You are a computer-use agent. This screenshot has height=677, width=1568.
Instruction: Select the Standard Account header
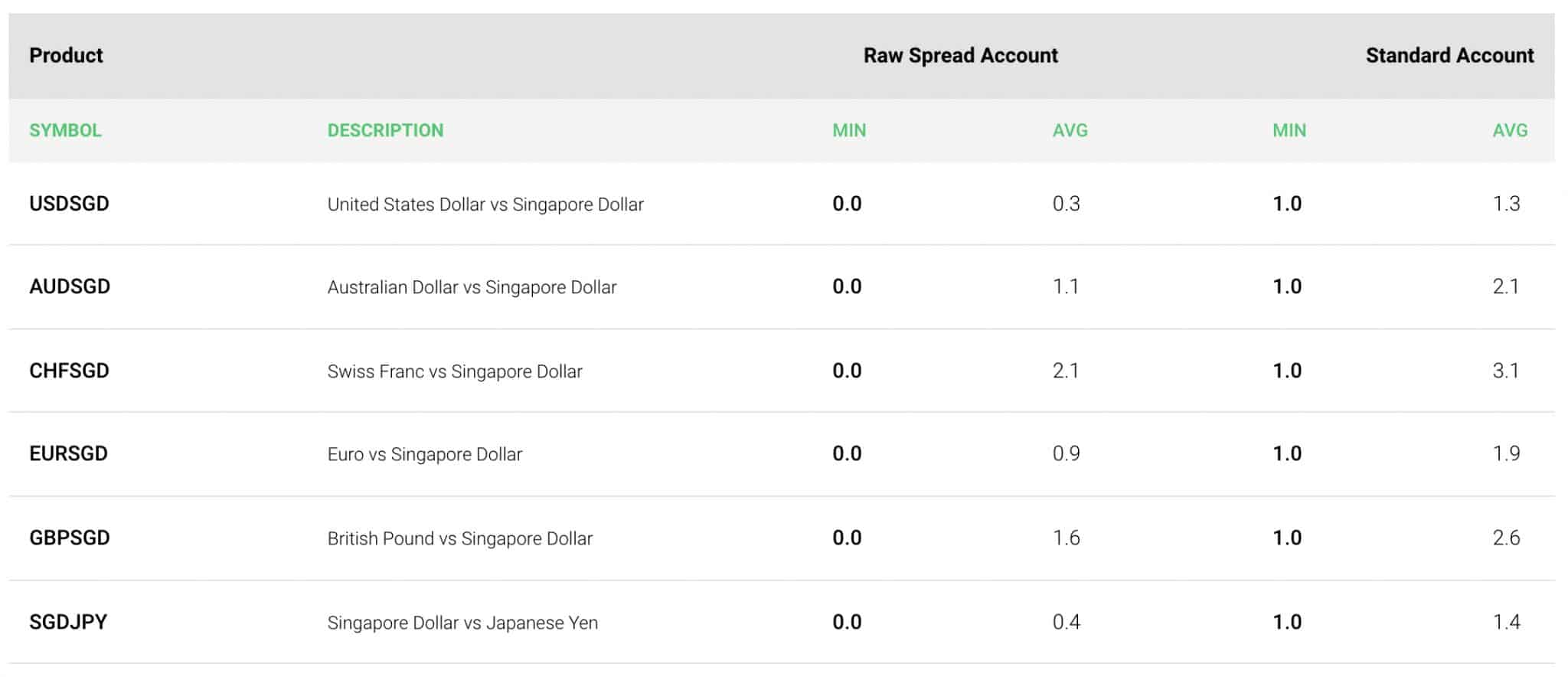[x=1450, y=55]
